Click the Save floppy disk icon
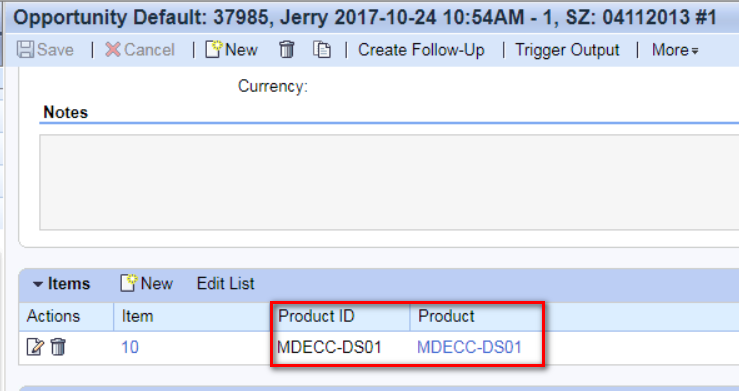This screenshot has width=739, height=391. 25,49
